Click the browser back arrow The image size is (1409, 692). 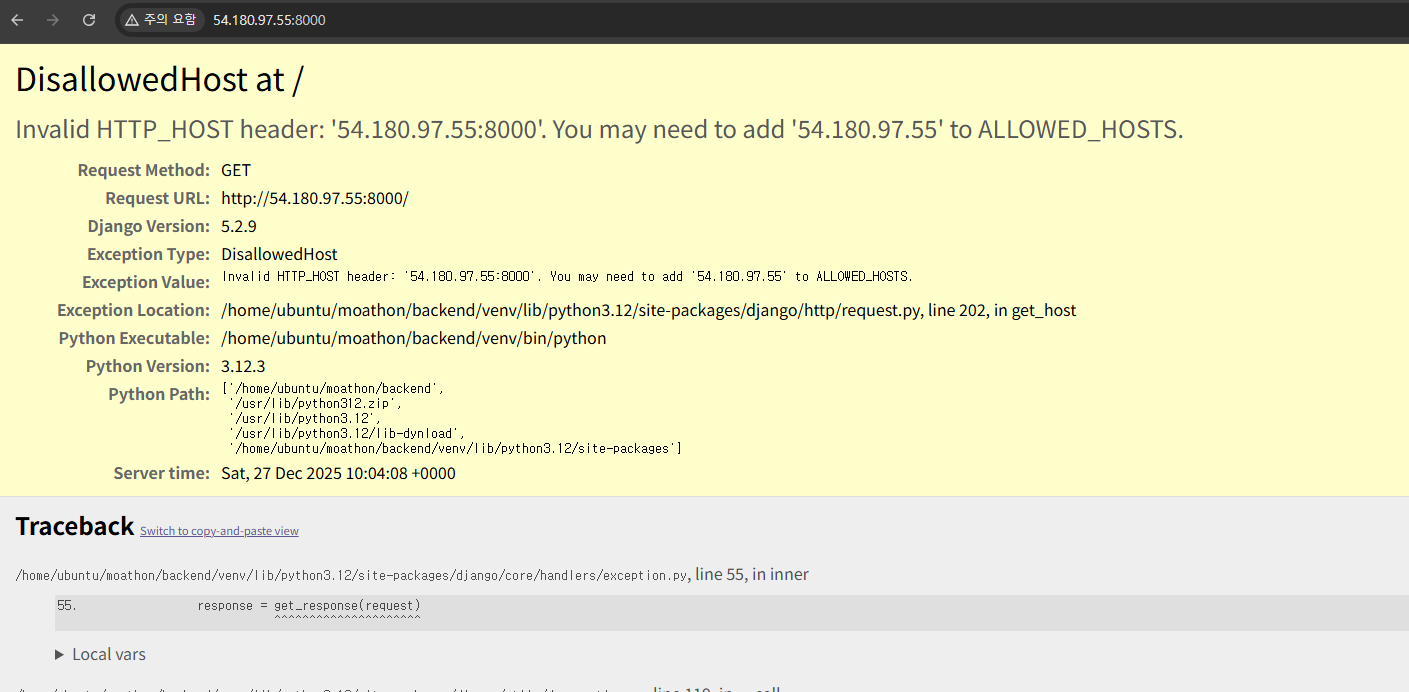click(x=17, y=20)
